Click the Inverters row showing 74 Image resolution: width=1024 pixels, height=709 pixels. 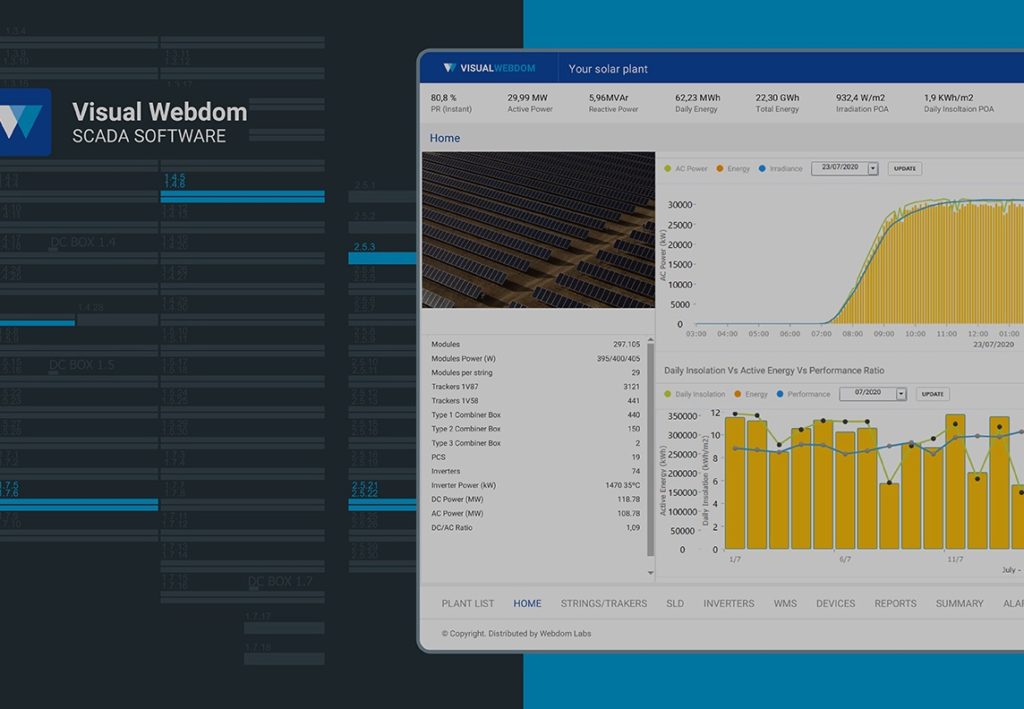536,471
